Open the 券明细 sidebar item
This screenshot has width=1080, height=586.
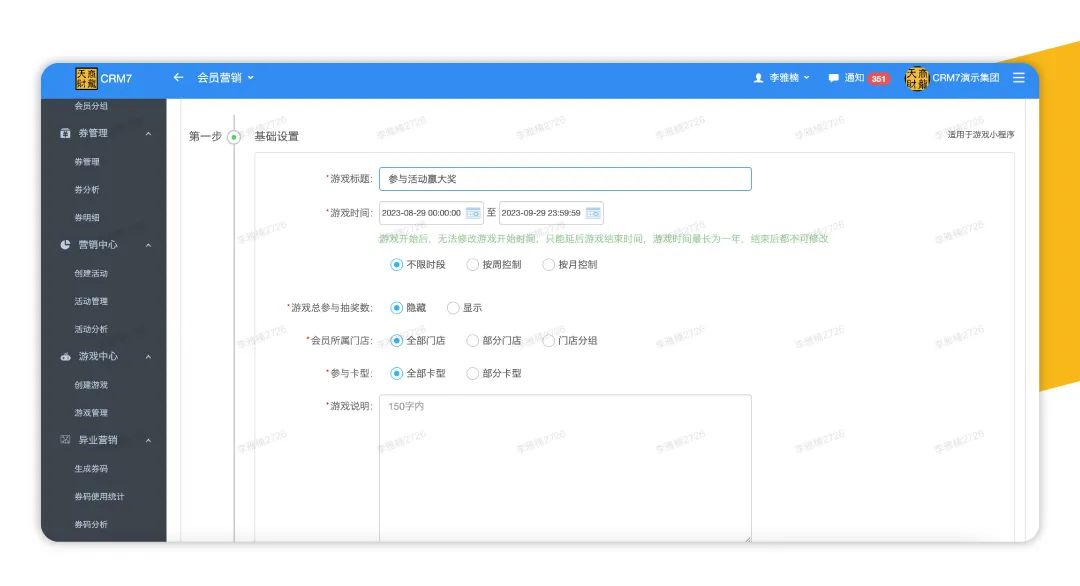pyautogui.click(x=87, y=218)
